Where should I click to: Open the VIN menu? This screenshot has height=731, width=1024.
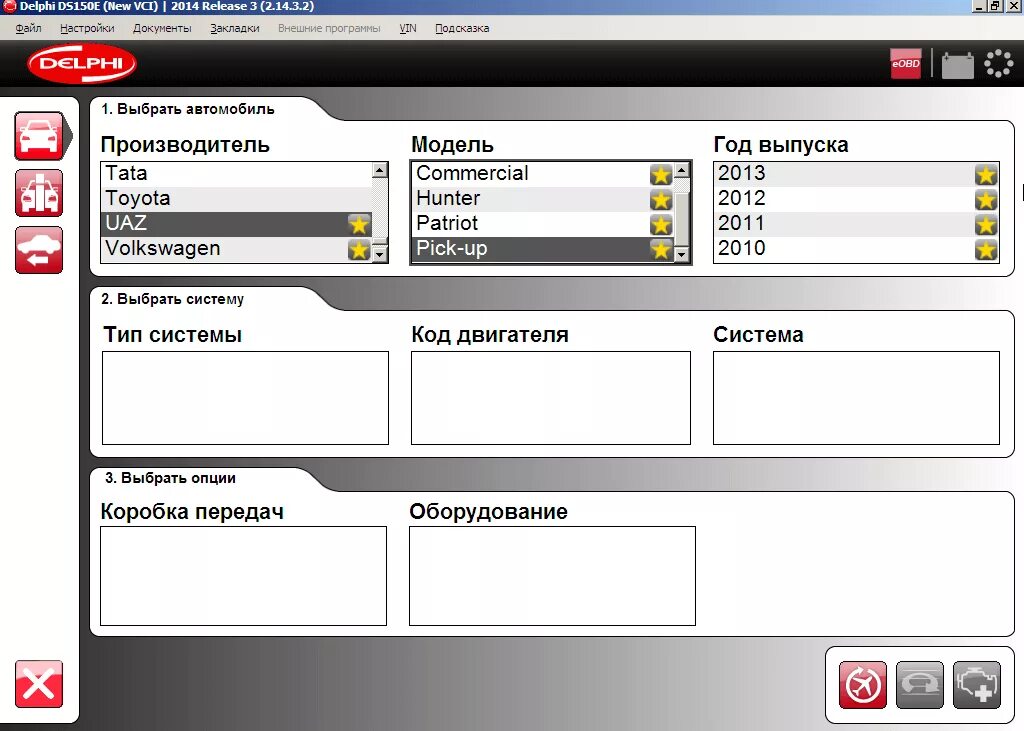pyautogui.click(x=408, y=28)
